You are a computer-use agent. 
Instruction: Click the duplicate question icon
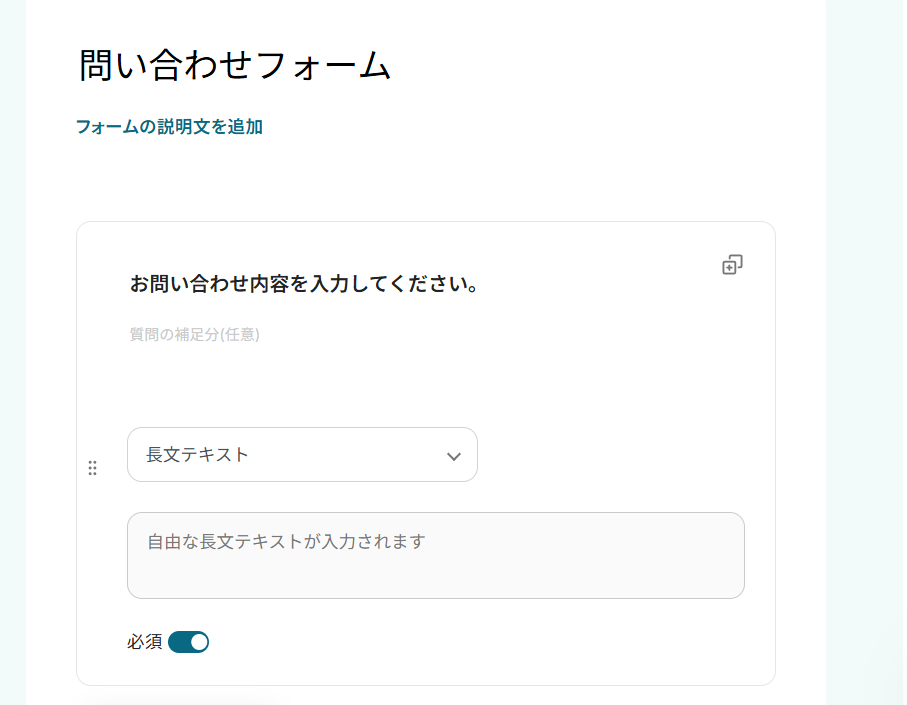click(732, 265)
